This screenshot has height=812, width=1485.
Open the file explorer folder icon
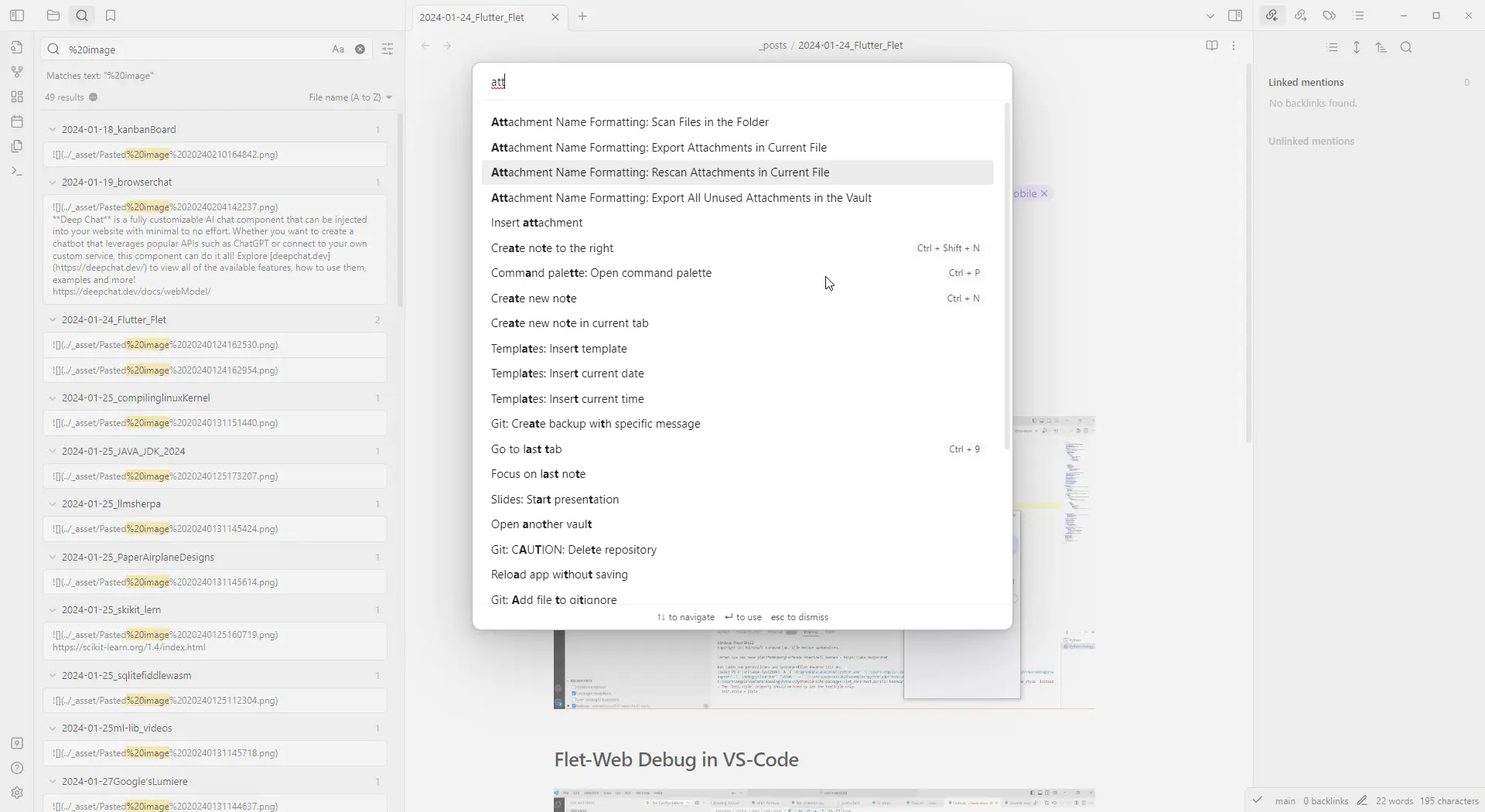[x=53, y=15]
